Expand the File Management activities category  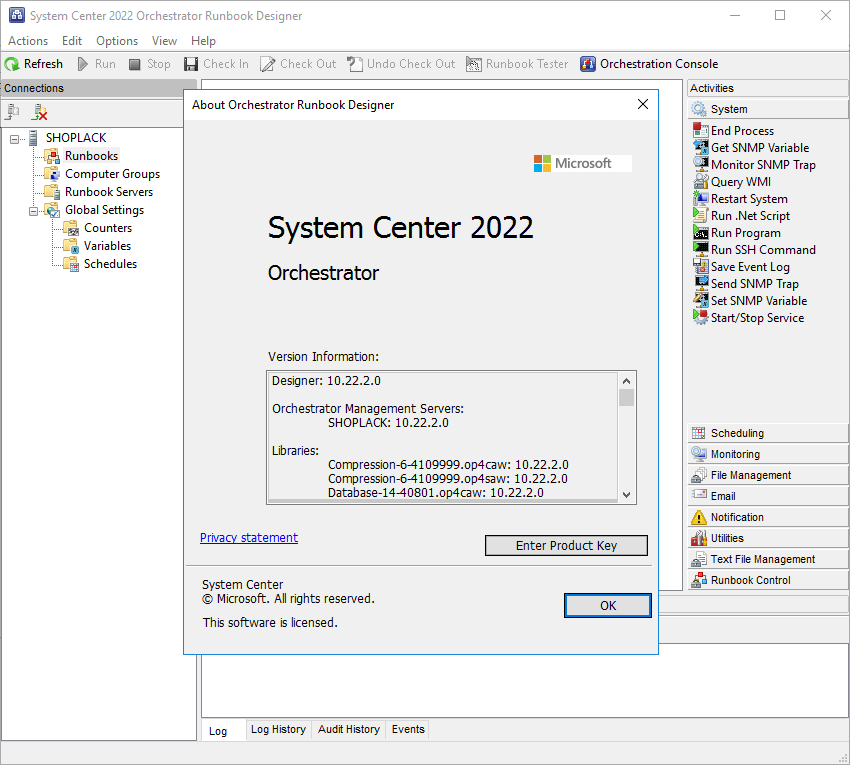[x=767, y=475]
